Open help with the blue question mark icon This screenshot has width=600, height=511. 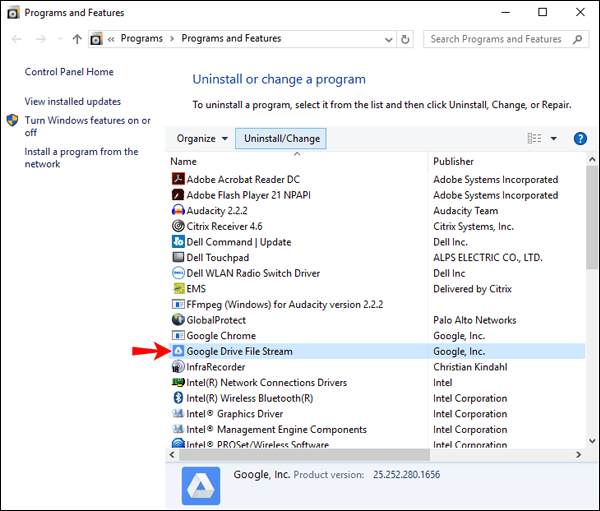point(579,139)
